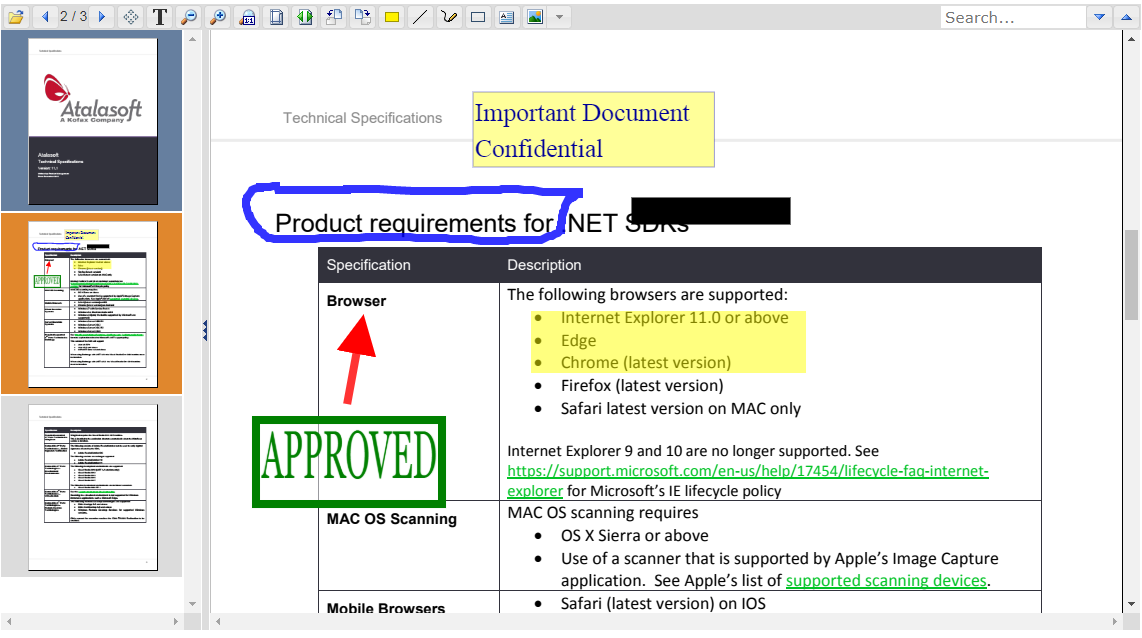Select the rectangle annotation tool

[478, 17]
